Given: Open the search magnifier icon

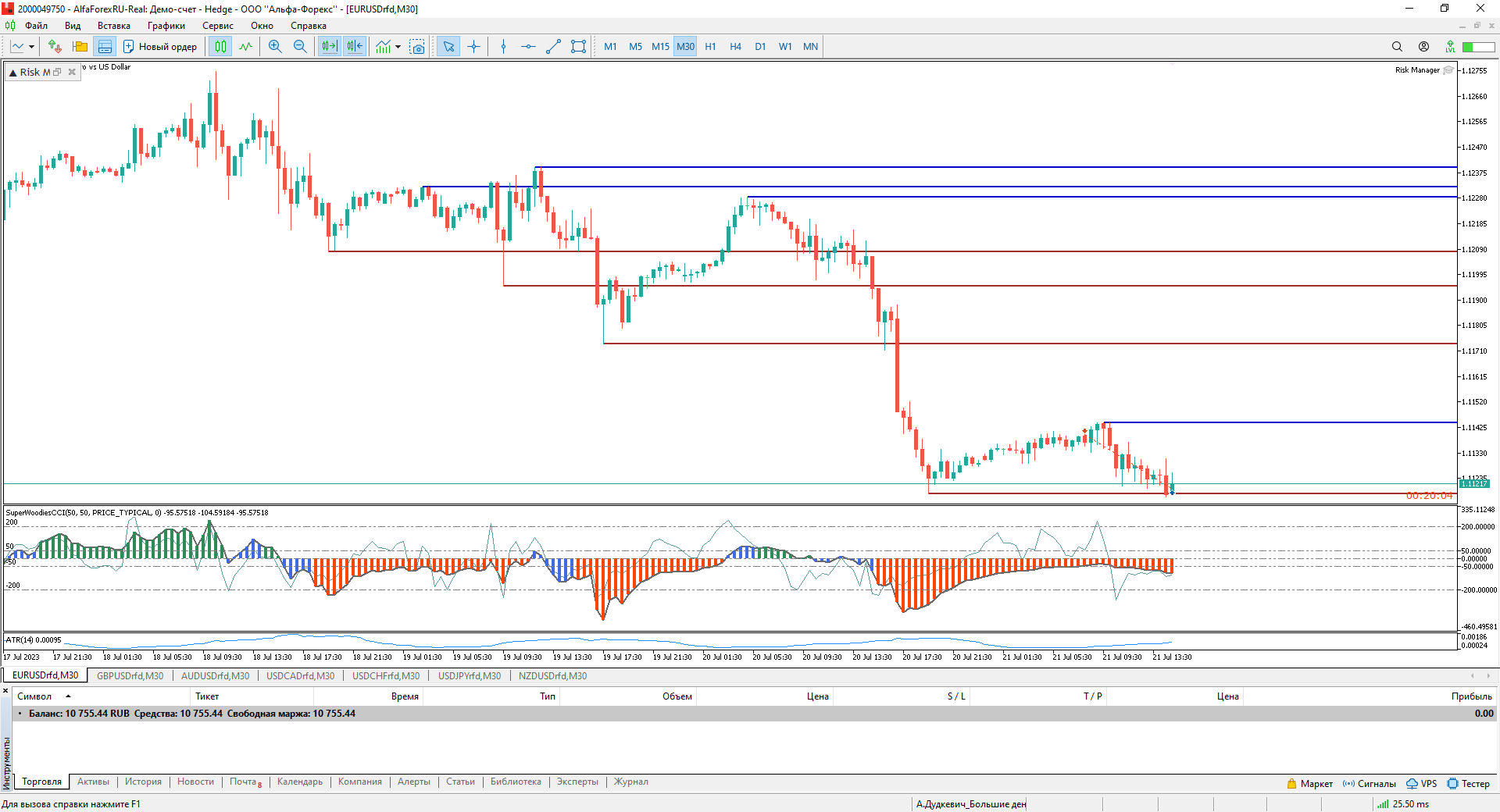Looking at the screenshot, I should [1397, 47].
